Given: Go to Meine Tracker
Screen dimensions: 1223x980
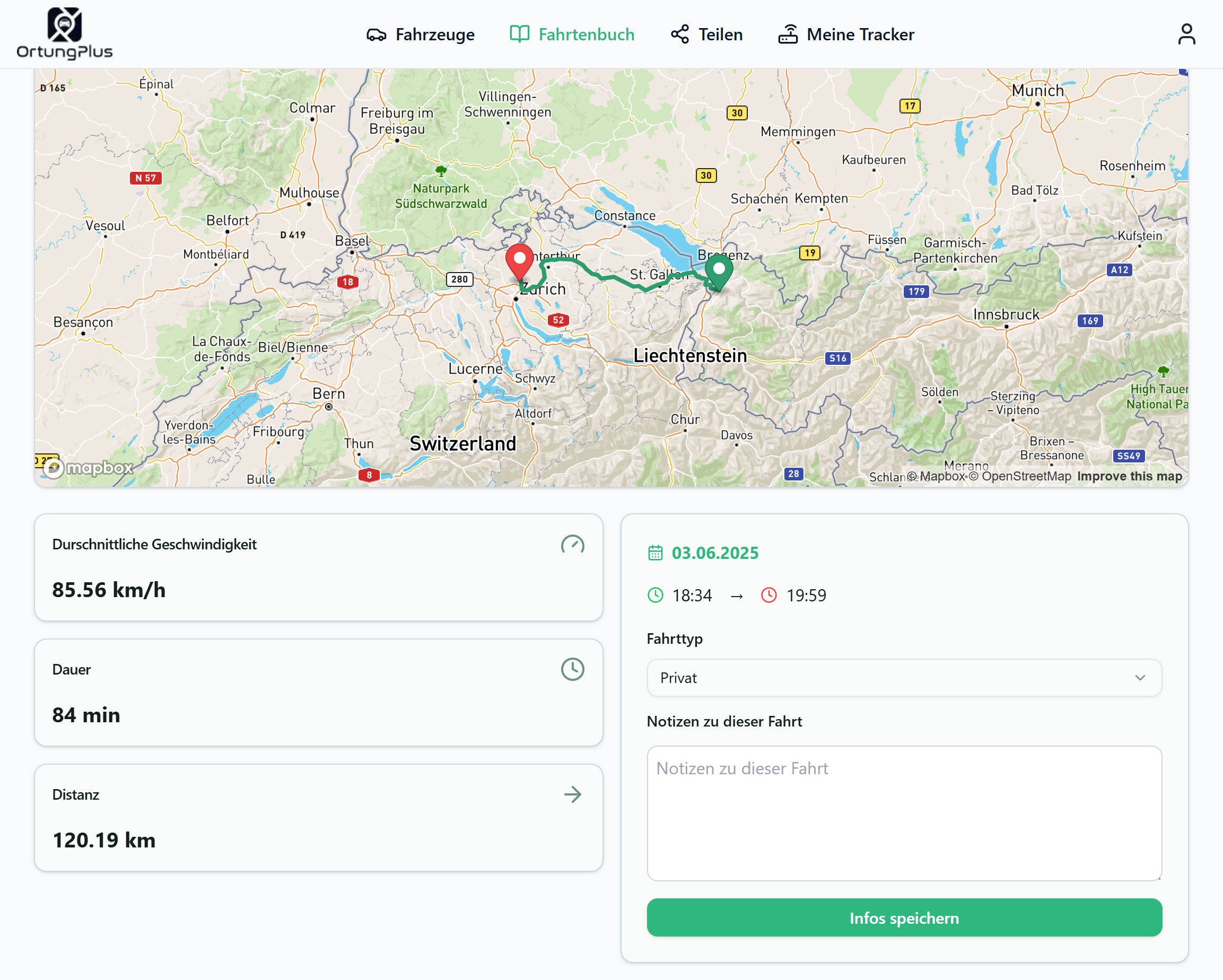Looking at the screenshot, I should (x=846, y=34).
